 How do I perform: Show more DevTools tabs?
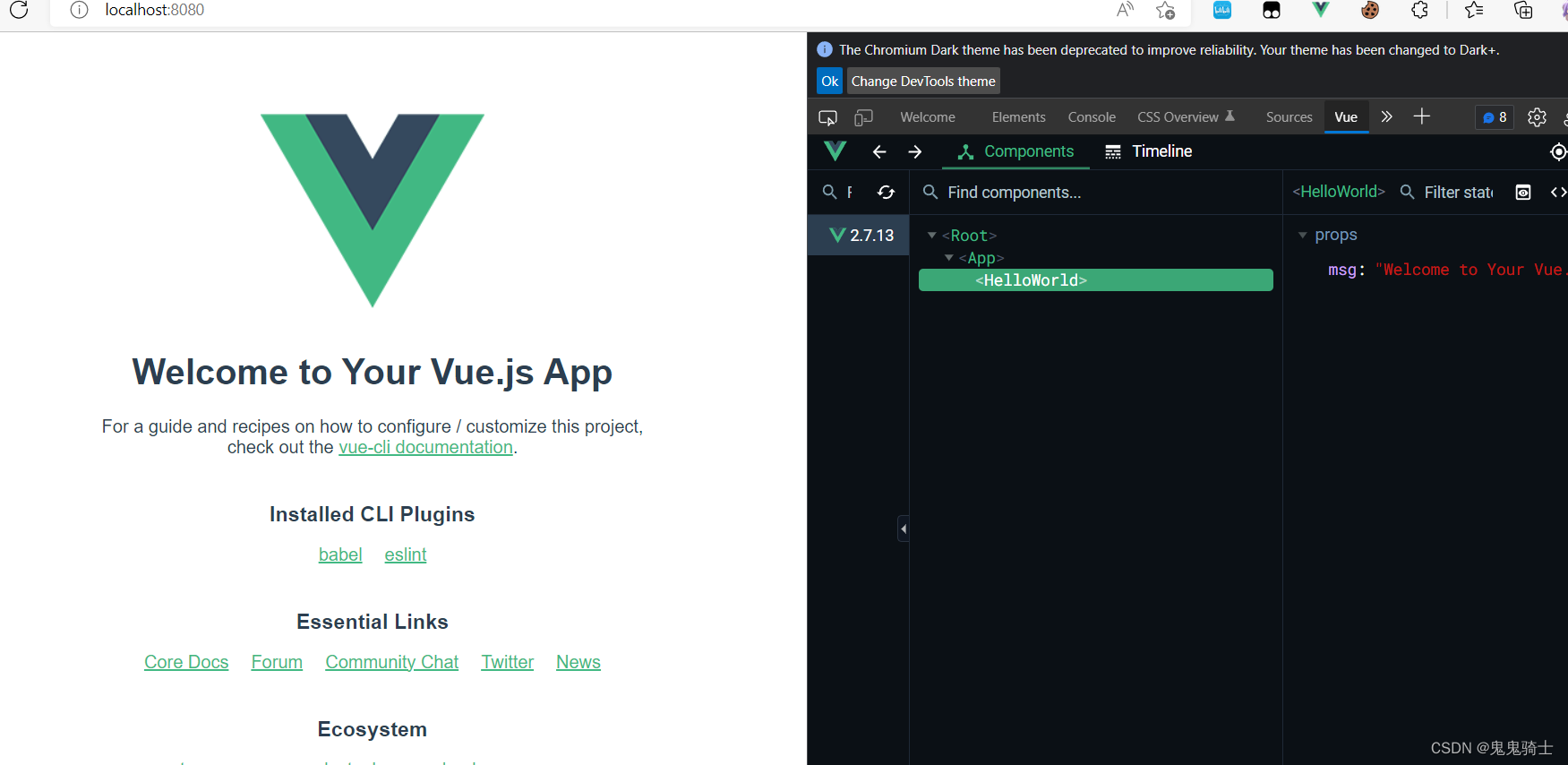[x=1387, y=116]
